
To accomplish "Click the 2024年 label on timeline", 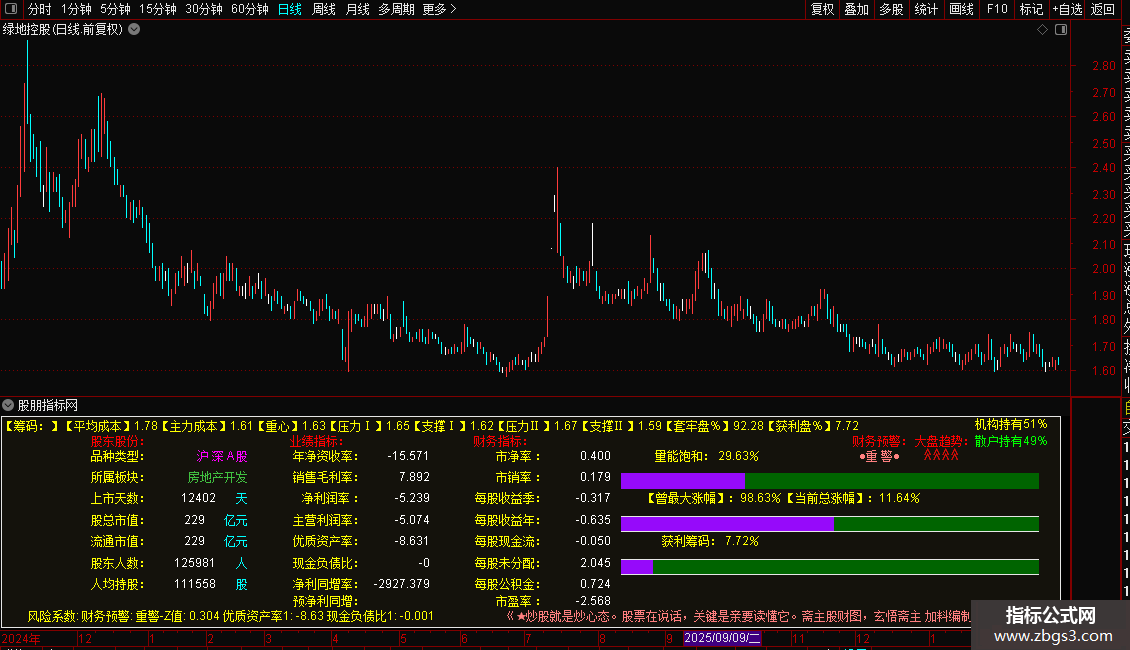I will (21, 638).
